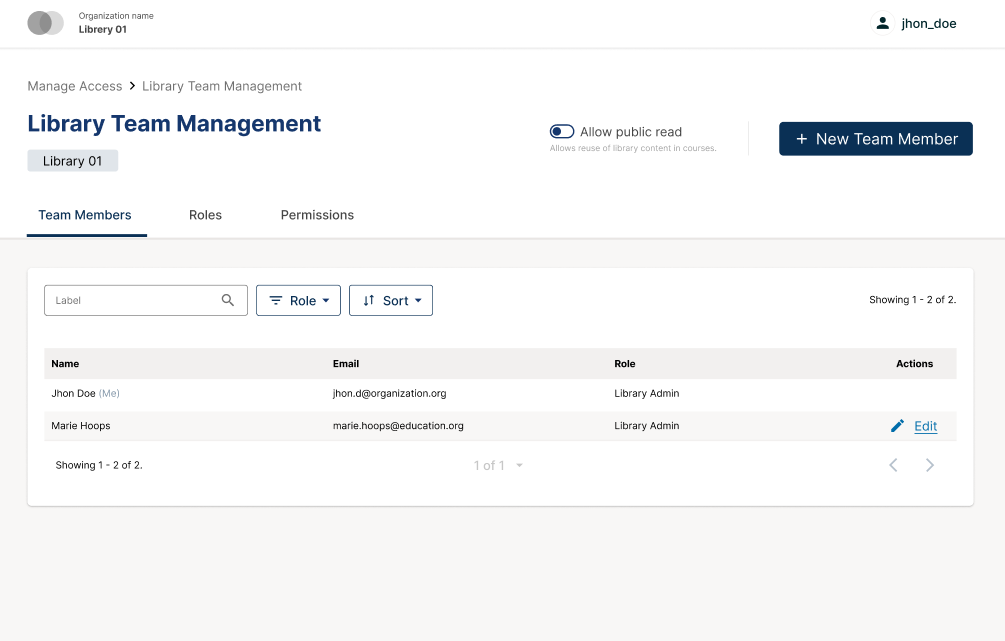Open the Permissions tab

[x=317, y=215]
